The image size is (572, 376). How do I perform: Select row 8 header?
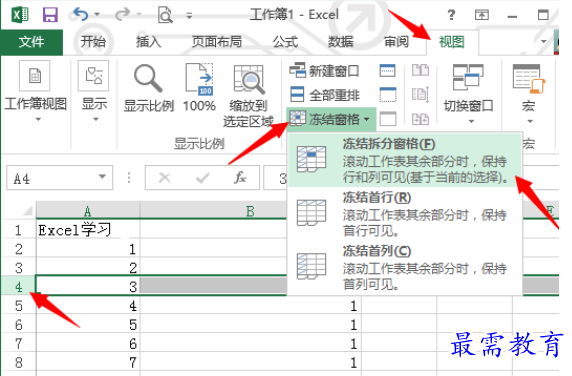click(18, 362)
